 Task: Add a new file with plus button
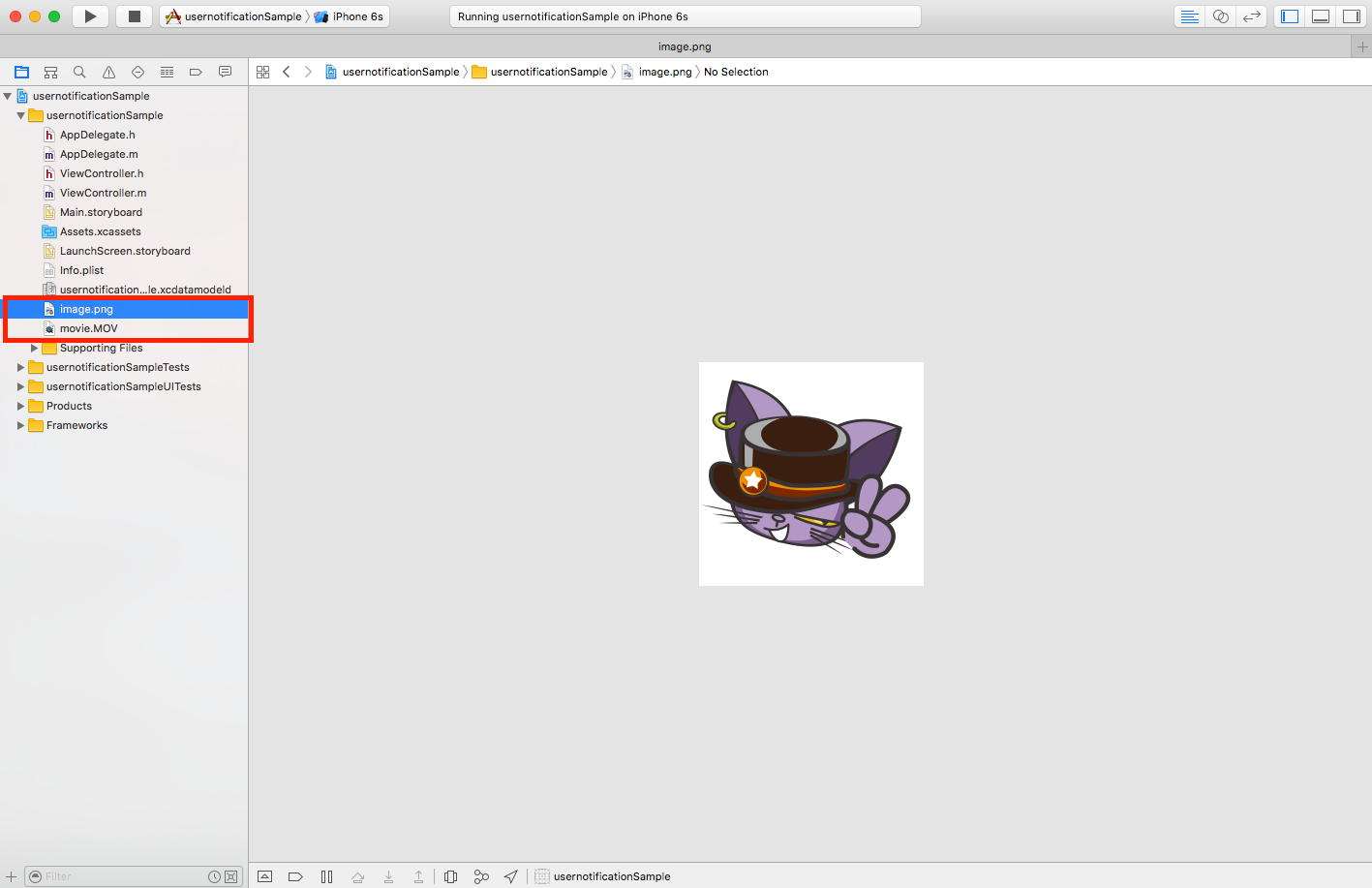point(11,876)
